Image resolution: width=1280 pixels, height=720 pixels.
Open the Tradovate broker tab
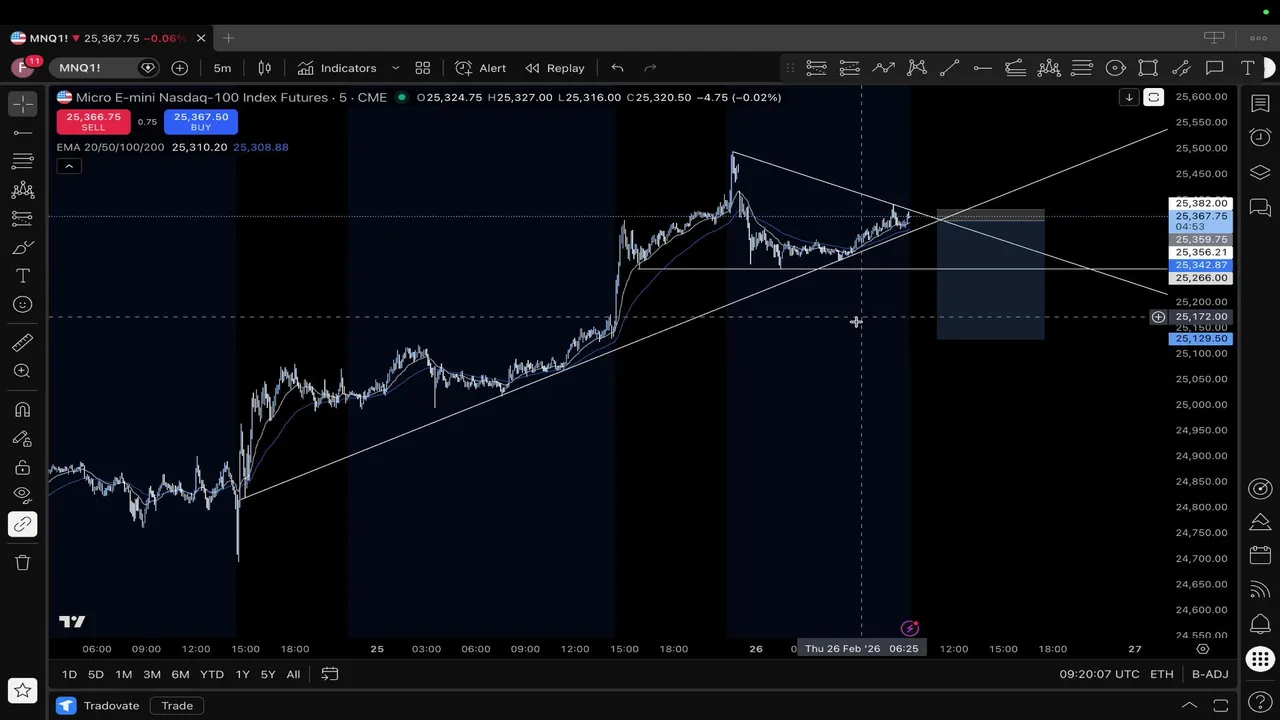point(100,706)
